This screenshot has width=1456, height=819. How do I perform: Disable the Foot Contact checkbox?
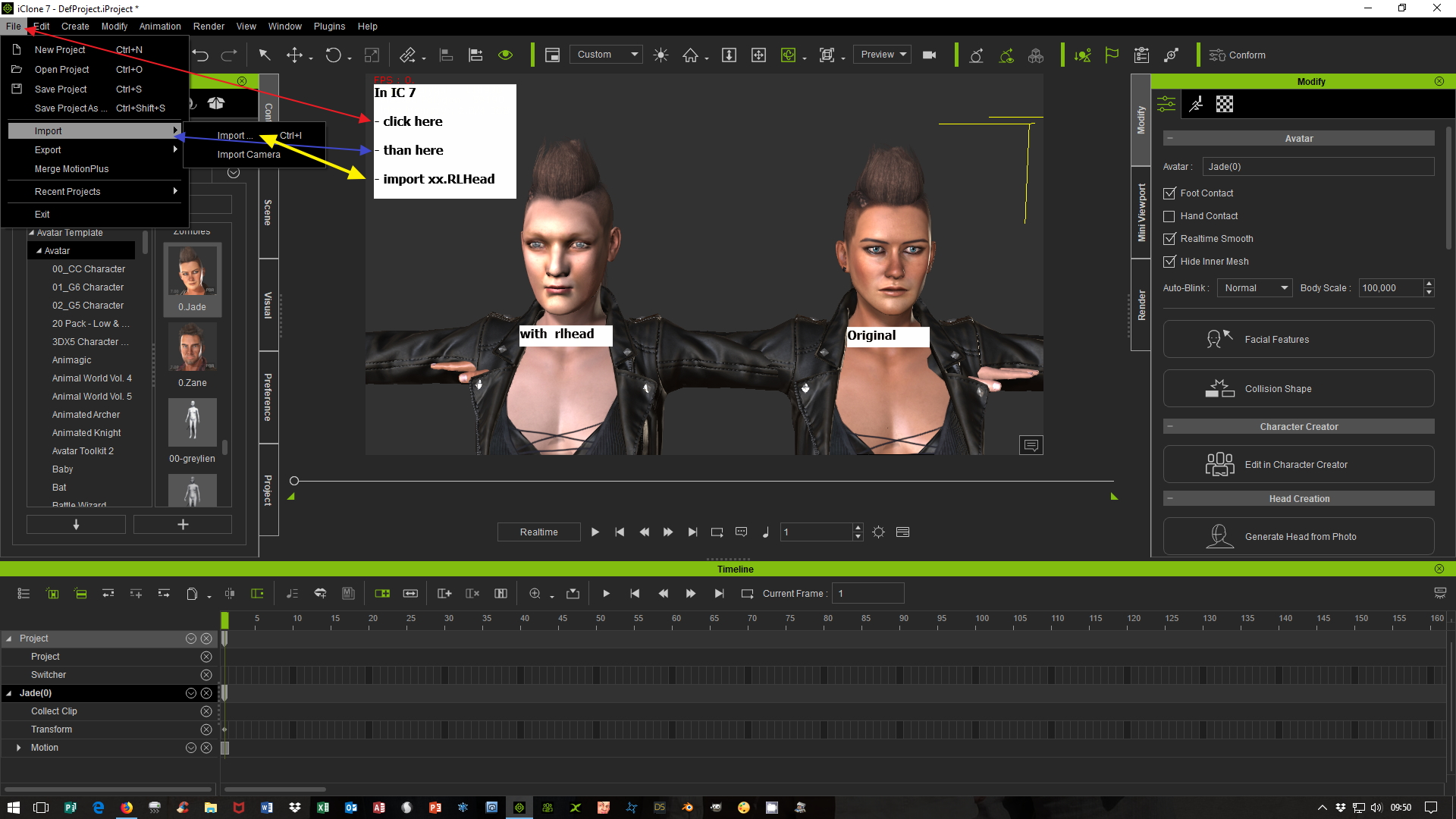[1169, 193]
